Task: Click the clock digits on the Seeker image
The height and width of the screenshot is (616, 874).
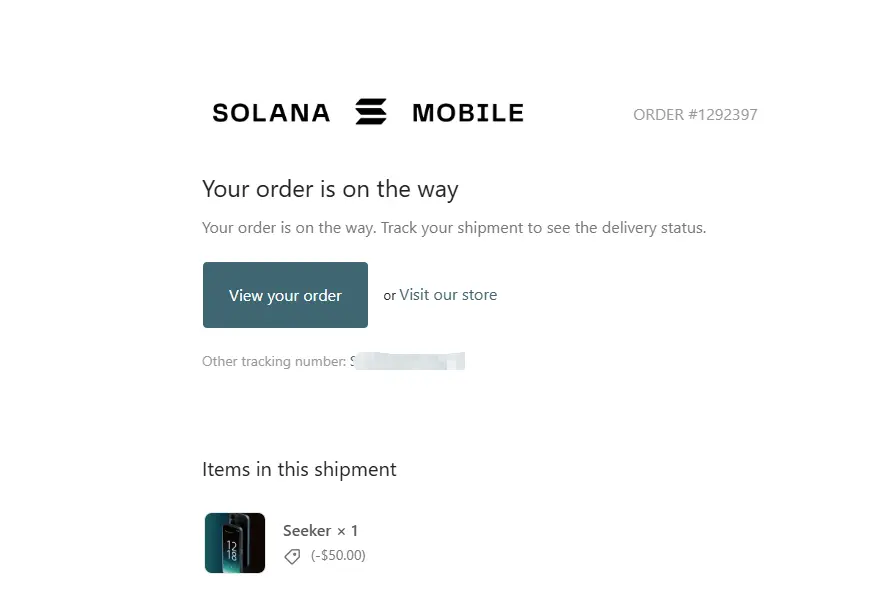Action: point(231,551)
